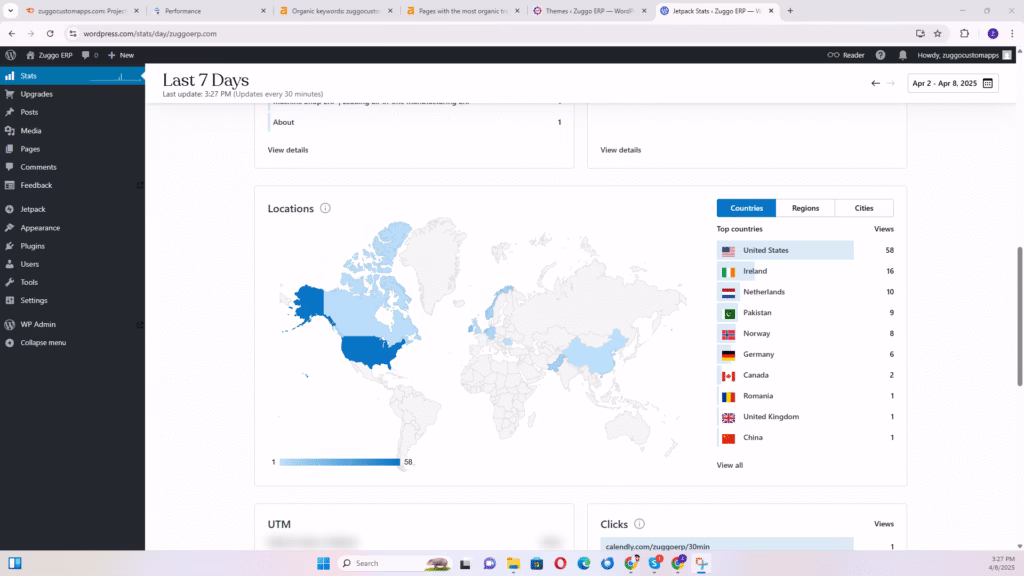The image size is (1024, 576).
Task: Open the help question mark icon
Action: 880,55
